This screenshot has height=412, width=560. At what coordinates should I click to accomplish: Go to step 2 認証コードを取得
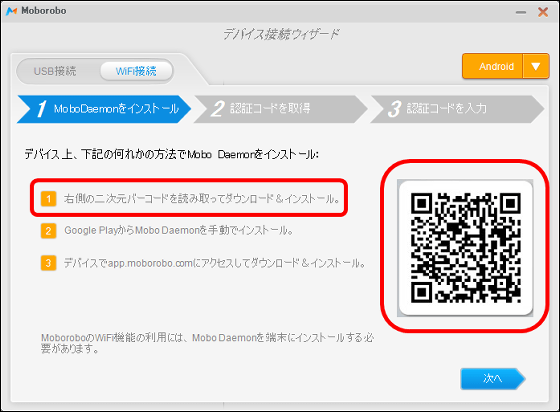(x=281, y=109)
